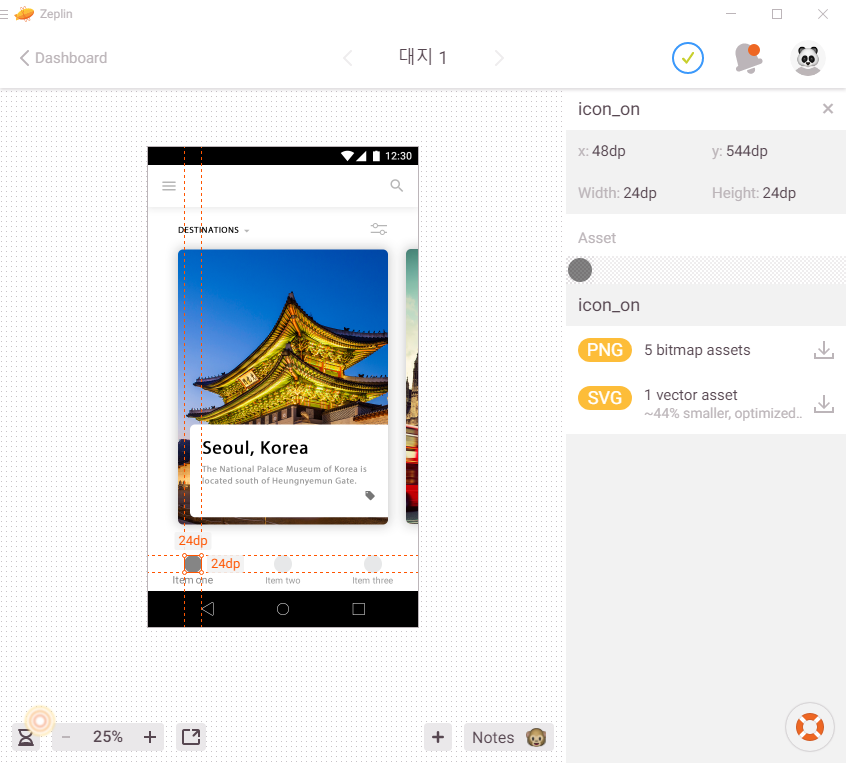Download the PNG bitmap assets
The image size is (846, 763).
click(823, 350)
